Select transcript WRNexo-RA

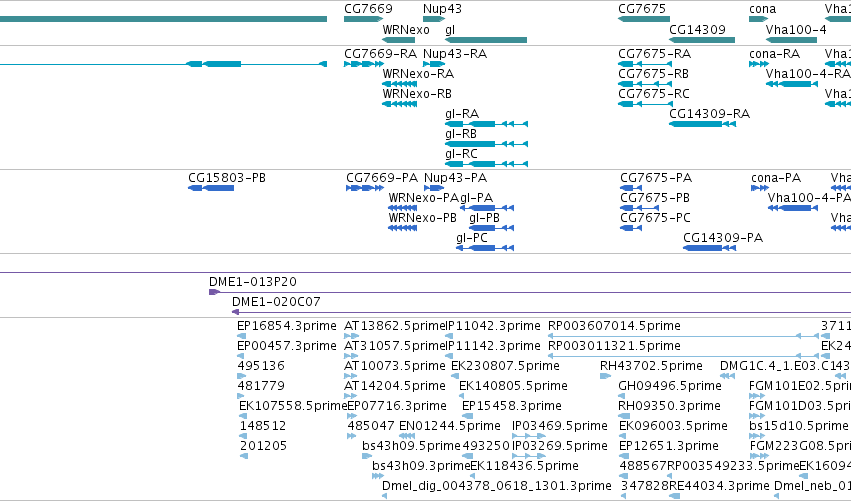point(399,84)
